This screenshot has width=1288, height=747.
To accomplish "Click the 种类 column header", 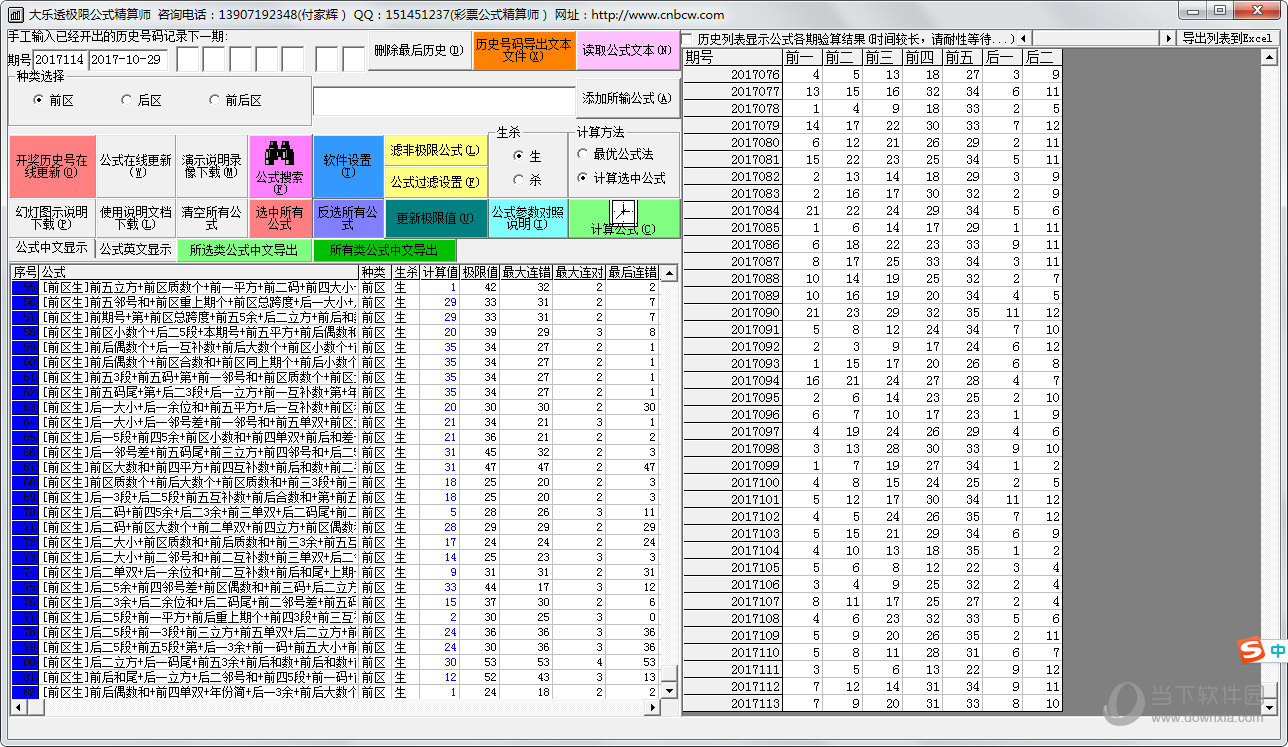I will [374, 272].
